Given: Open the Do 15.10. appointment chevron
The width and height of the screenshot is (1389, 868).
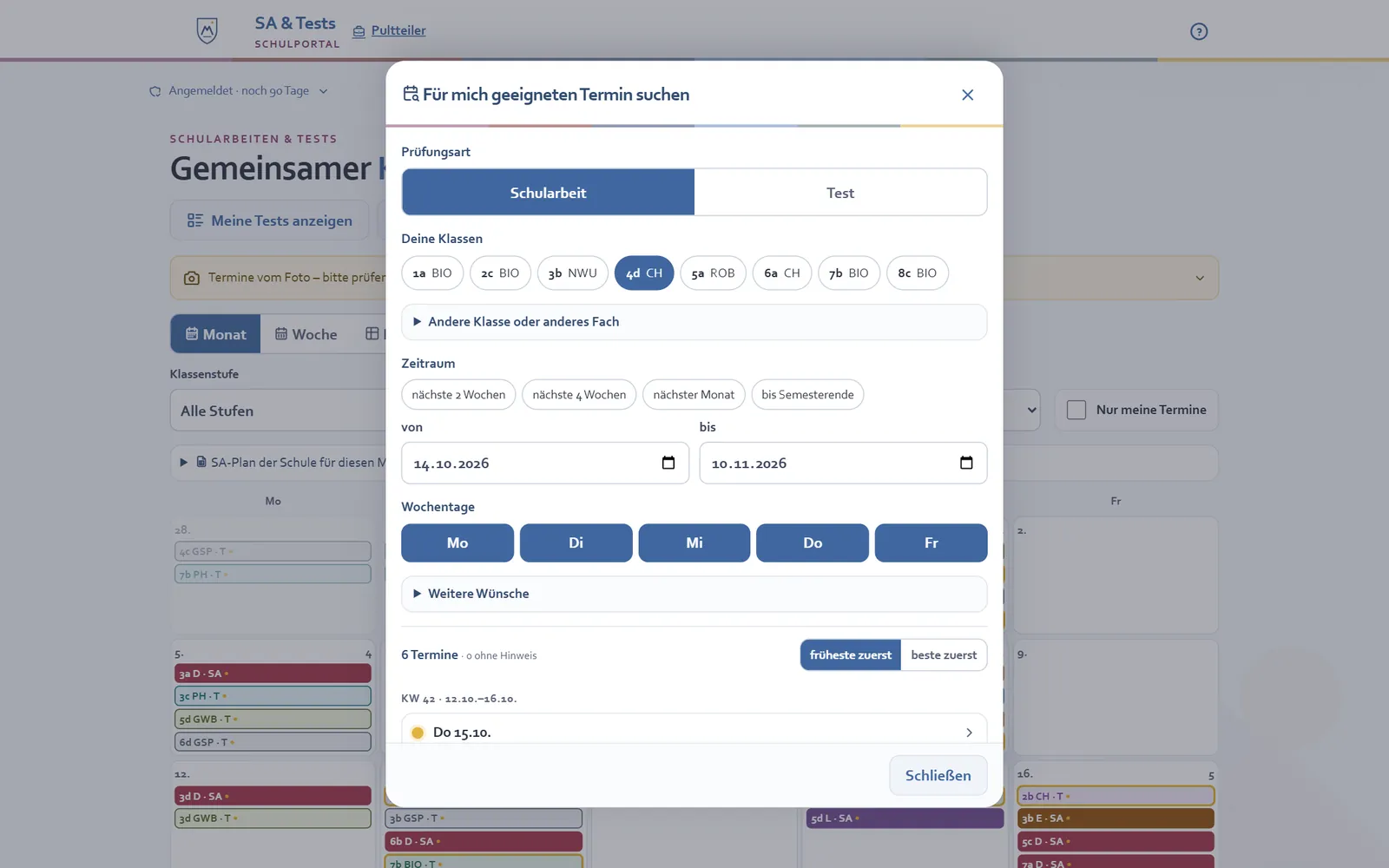Looking at the screenshot, I should pyautogui.click(x=969, y=733).
